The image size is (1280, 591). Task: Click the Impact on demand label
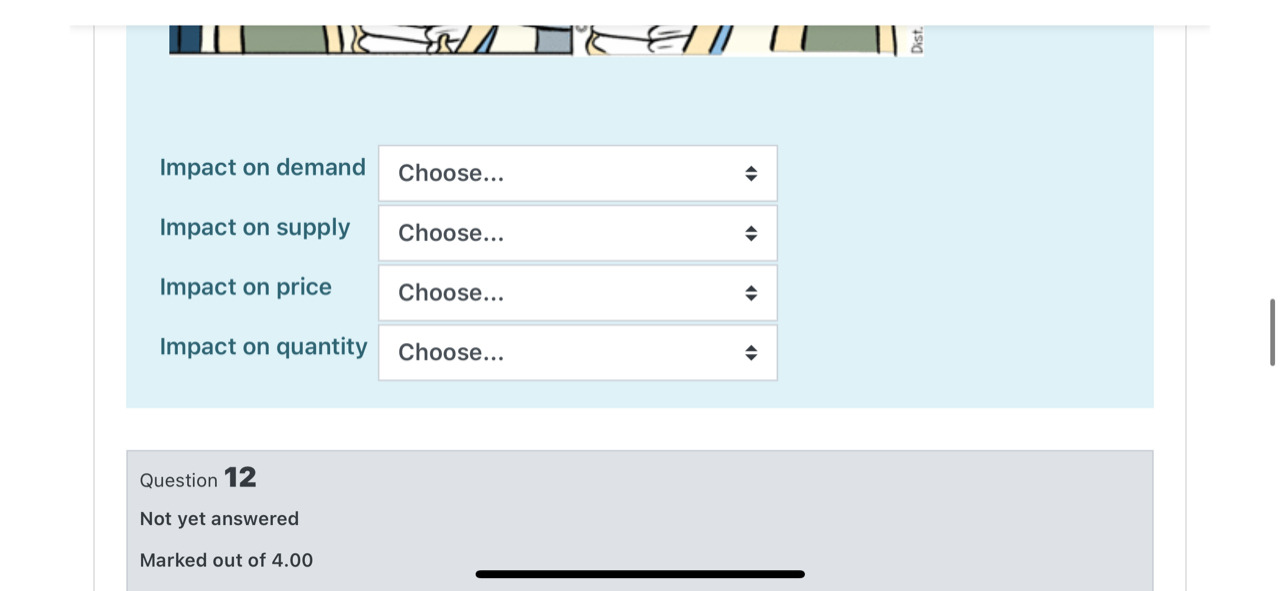[x=262, y=168]
